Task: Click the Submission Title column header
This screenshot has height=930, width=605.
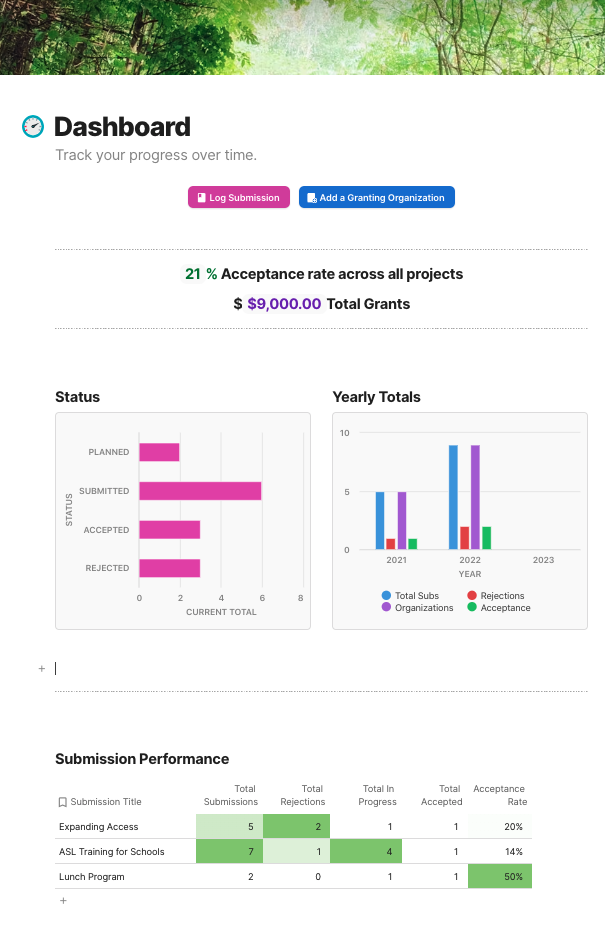Action: point(106,802)
